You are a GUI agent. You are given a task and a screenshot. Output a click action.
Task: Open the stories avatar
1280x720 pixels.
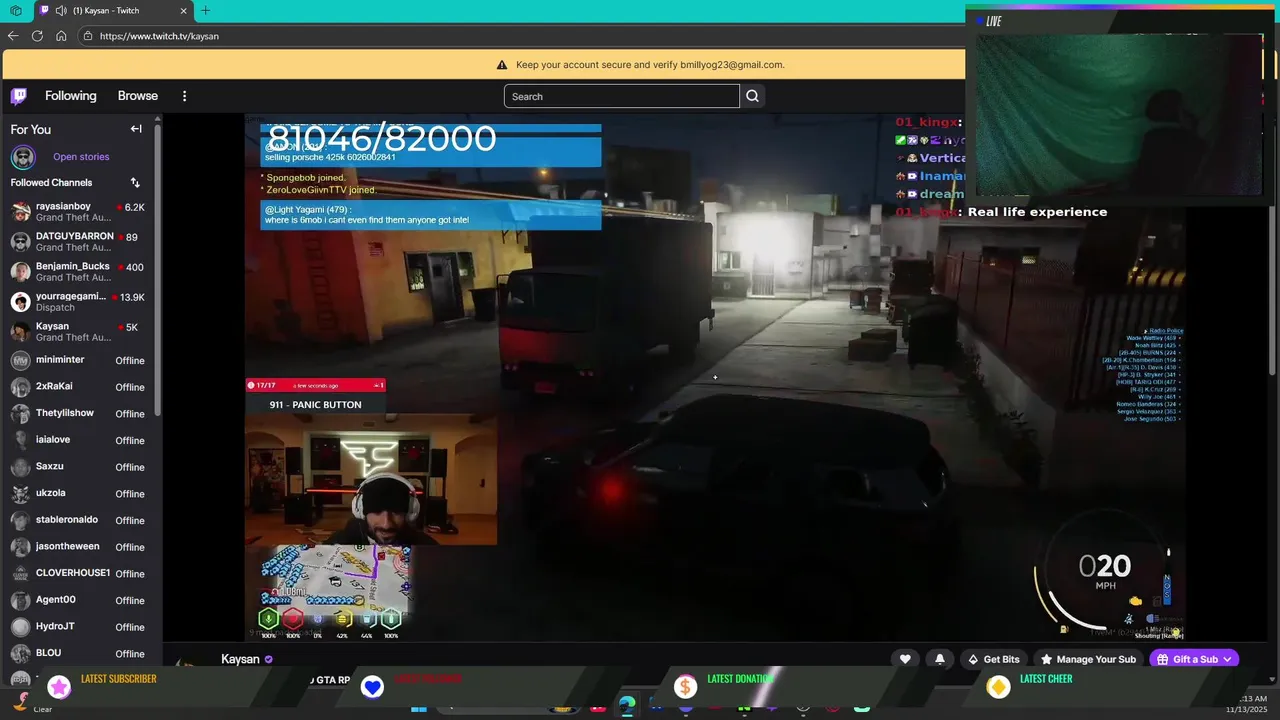coord(23,157)
